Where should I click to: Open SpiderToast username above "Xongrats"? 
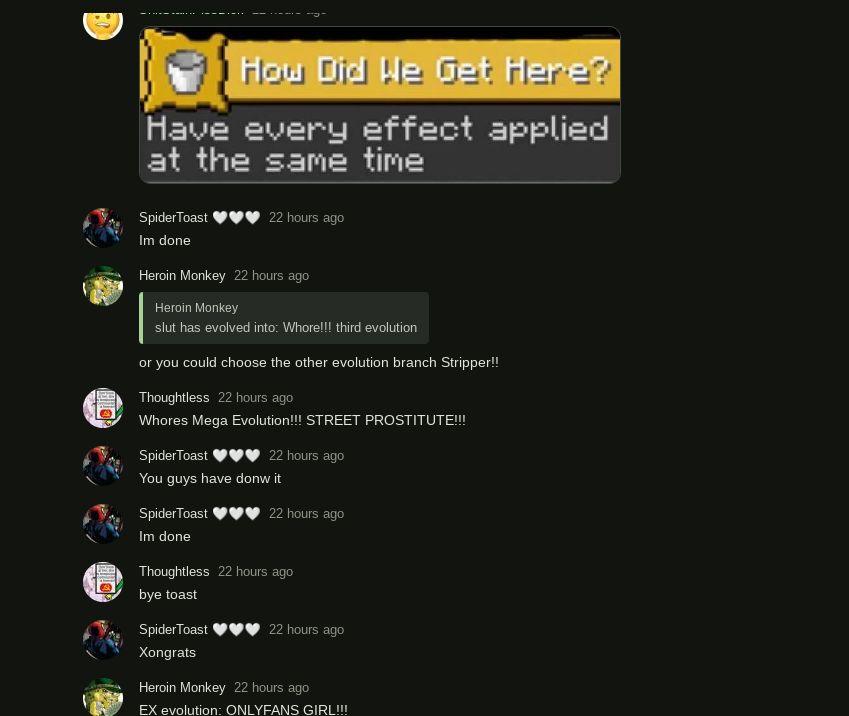[173, 630]
